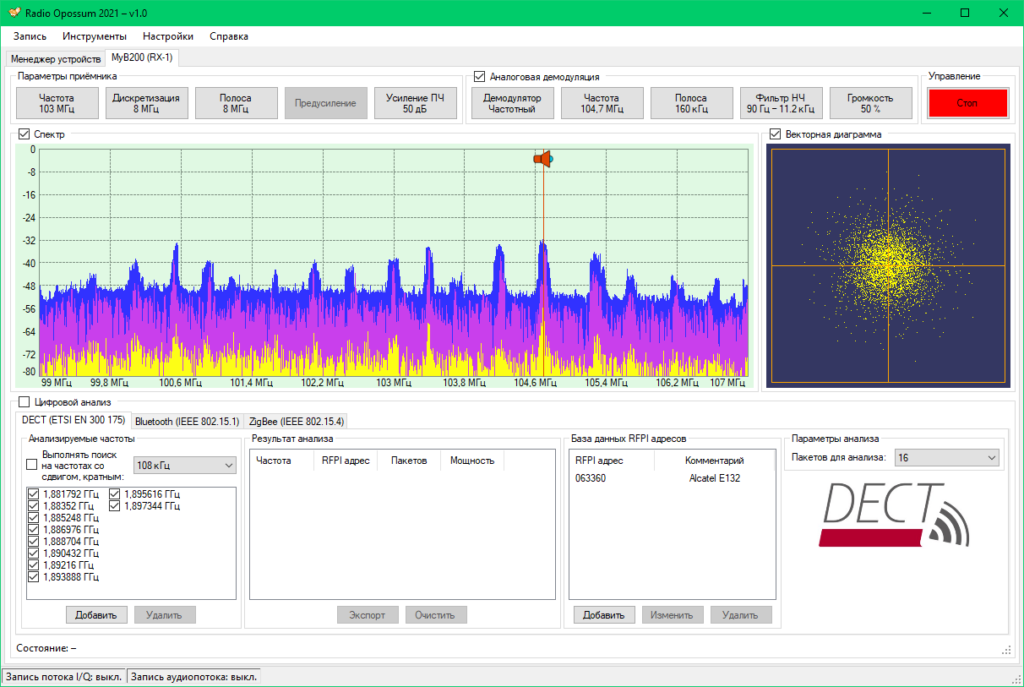Click the Громкость 50 % button
The image size is (1024, 687).
(870, 103)
